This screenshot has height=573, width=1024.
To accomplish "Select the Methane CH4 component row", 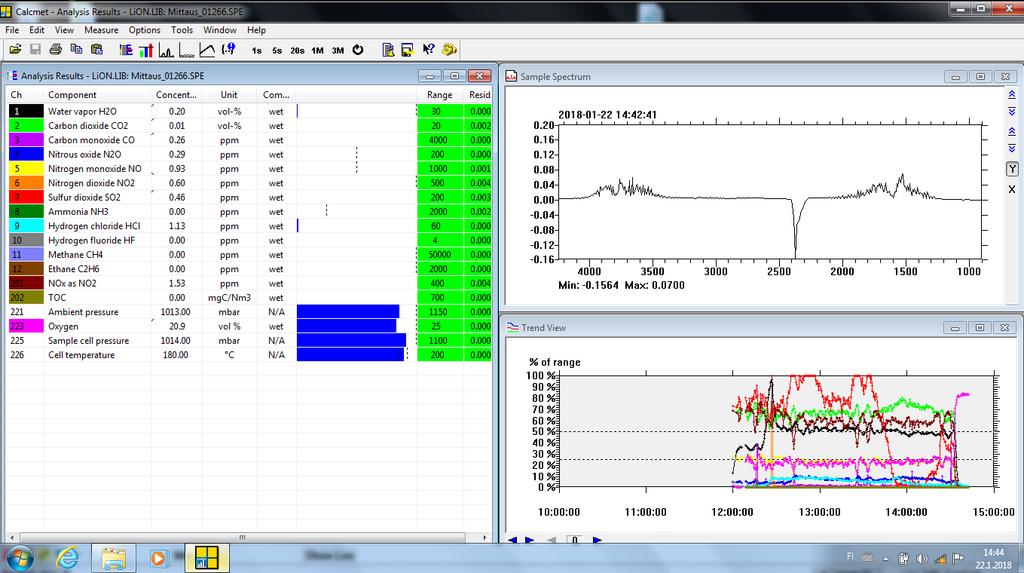I will click(249, 255).
